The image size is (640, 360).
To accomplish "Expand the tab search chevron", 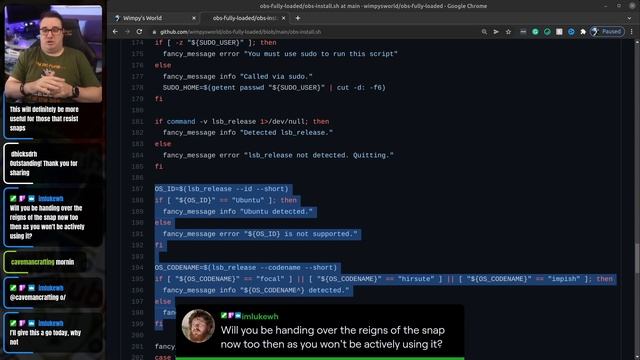I will click(629, 18).
